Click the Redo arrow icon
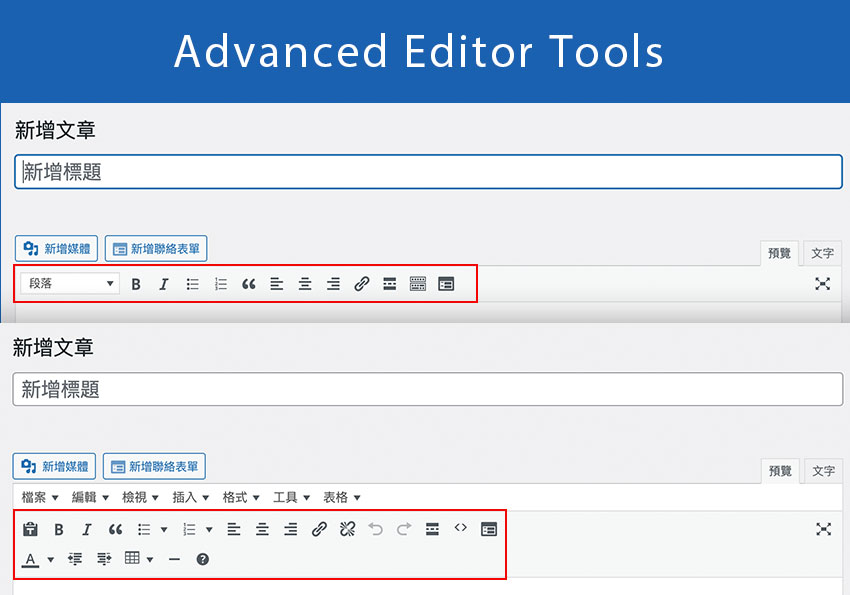Screen dimensions: 850x595 point(404,529)
